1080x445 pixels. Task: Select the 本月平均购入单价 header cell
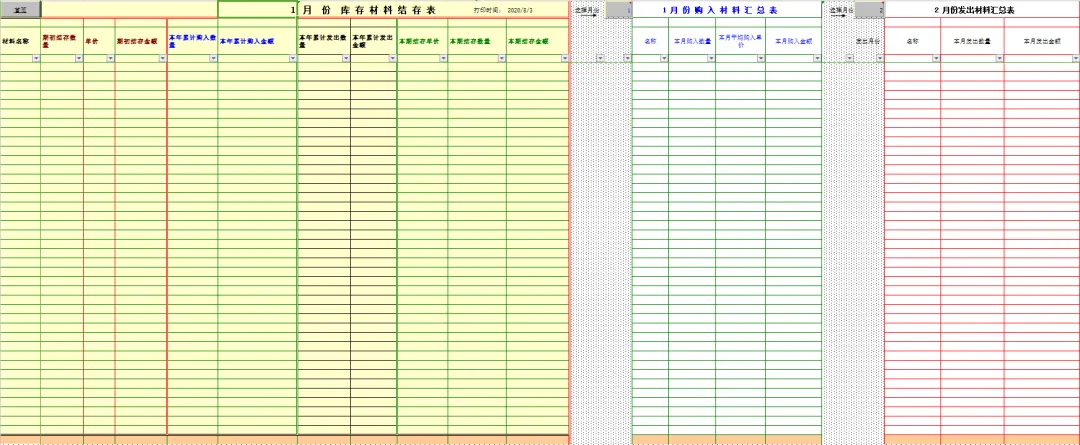click(x=740, y=41)
